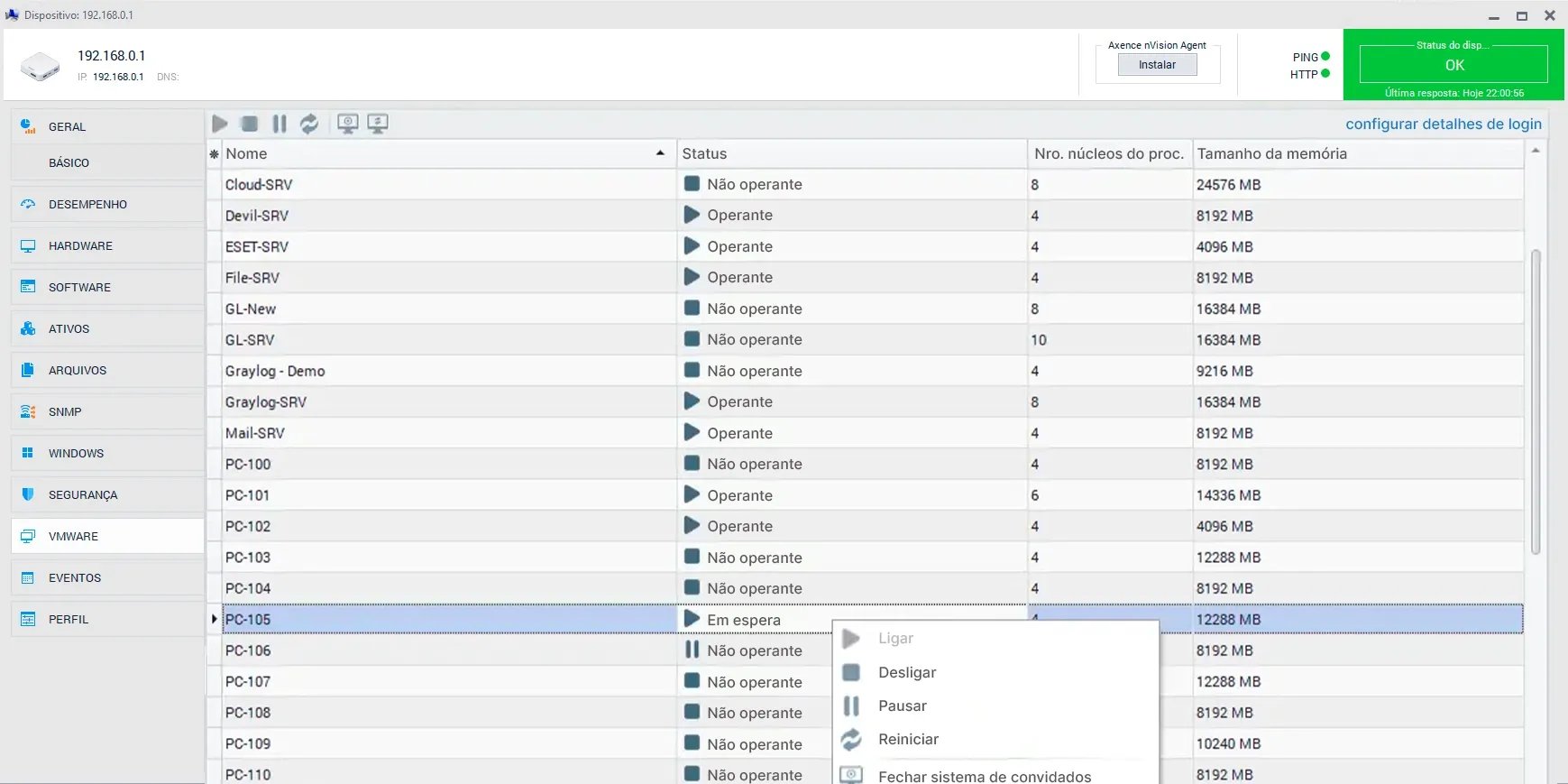The width and height of the screenshot is (1568, 784).
Task: Open the ARQUIVOS sidebar icon
Action: point(28,370)
